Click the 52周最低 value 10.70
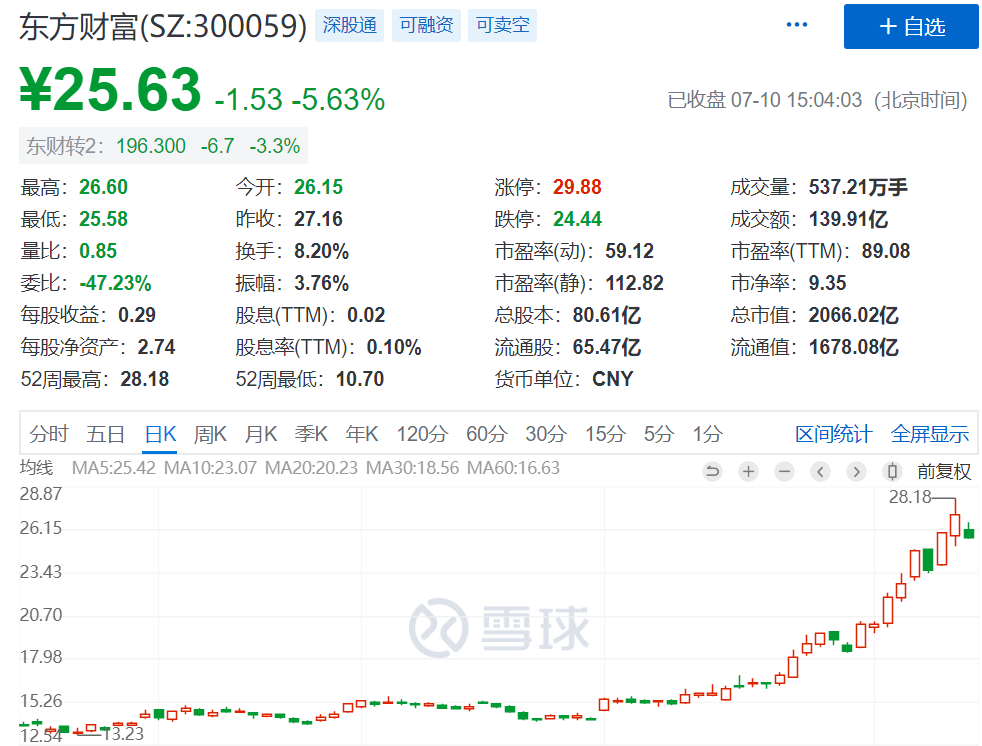982x746 pixels. tap(359, 378)
